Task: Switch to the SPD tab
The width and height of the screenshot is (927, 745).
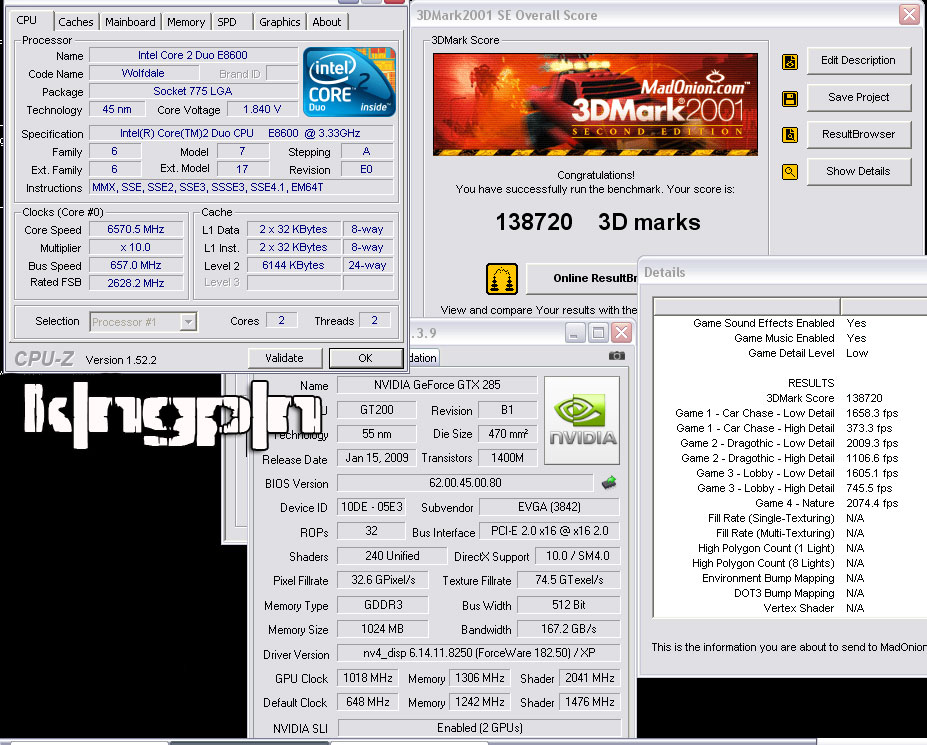Action: 227,22
